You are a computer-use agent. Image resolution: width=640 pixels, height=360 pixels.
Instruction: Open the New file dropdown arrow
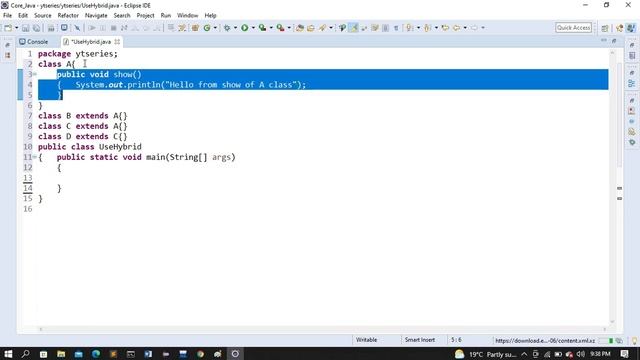[x=17, y=28]
